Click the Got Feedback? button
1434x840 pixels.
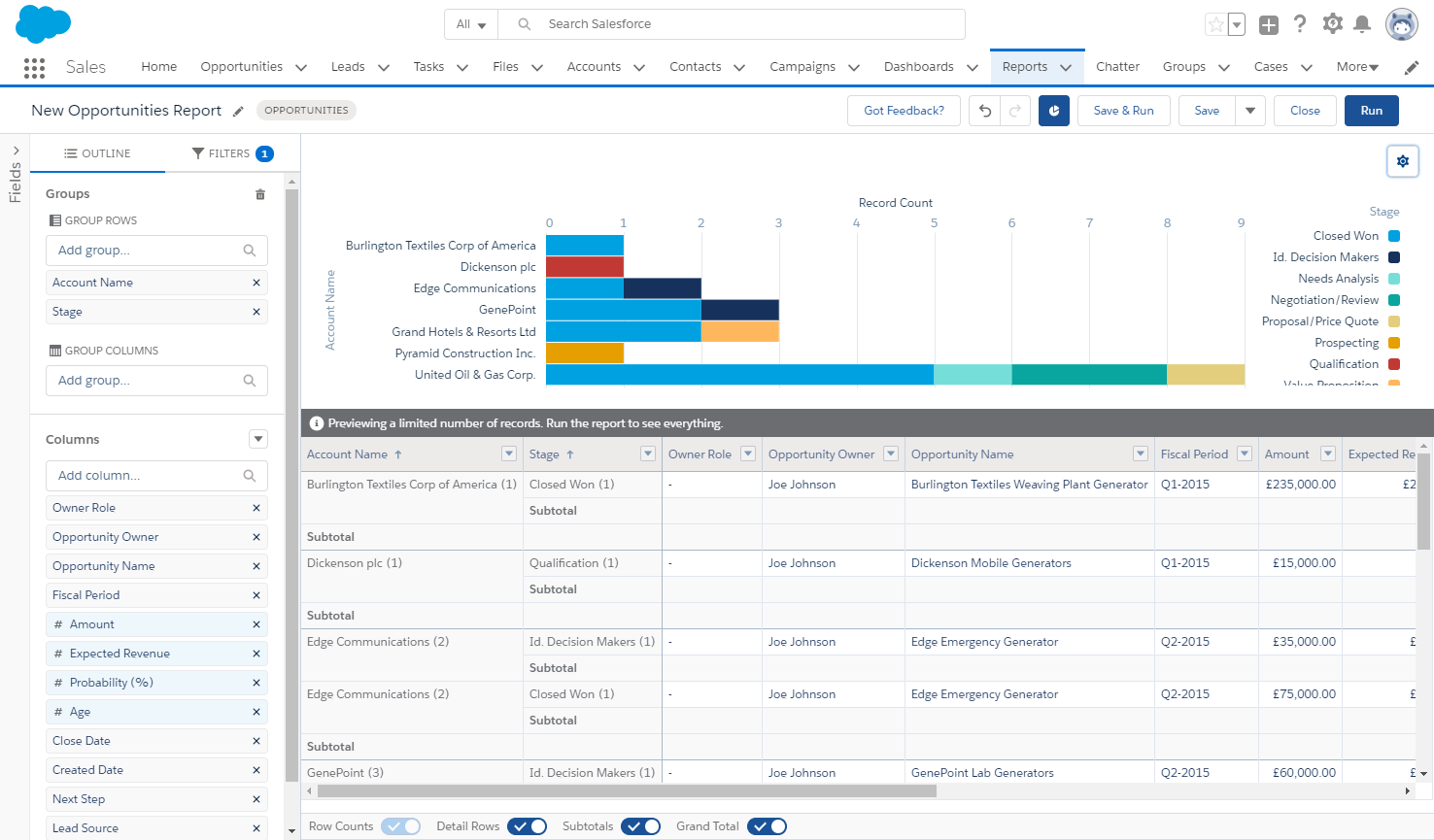[x=904, y=111]
